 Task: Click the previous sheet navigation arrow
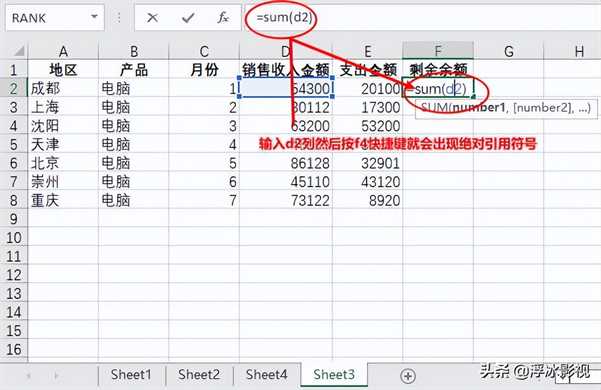(28, 376)
